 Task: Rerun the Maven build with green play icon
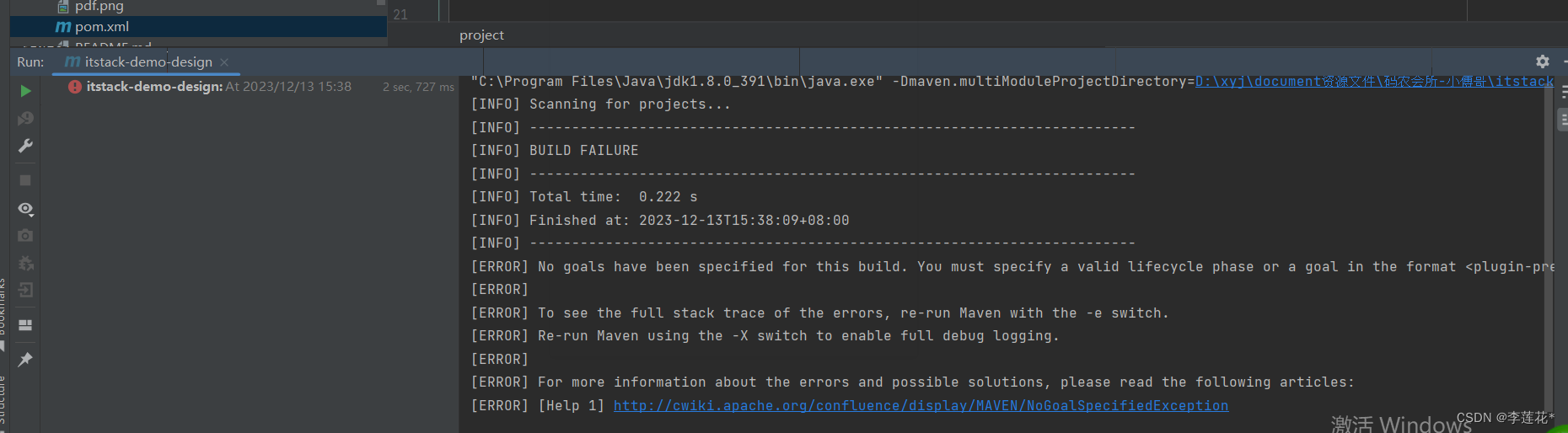pos(25,91)
